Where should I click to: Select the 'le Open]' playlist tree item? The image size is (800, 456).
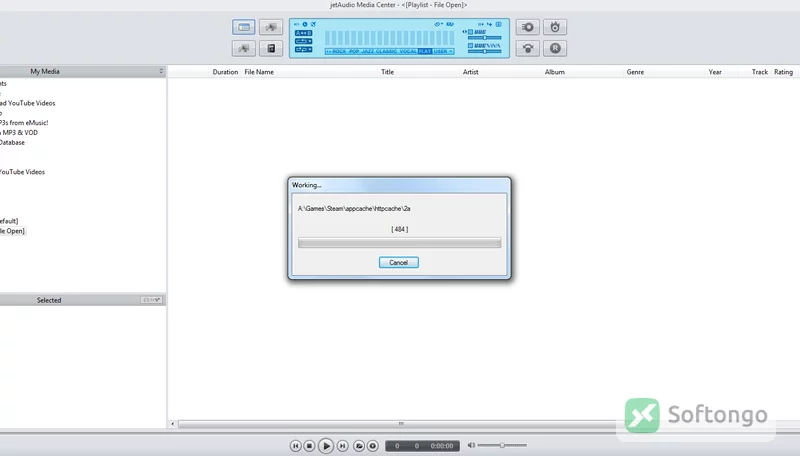12,231
